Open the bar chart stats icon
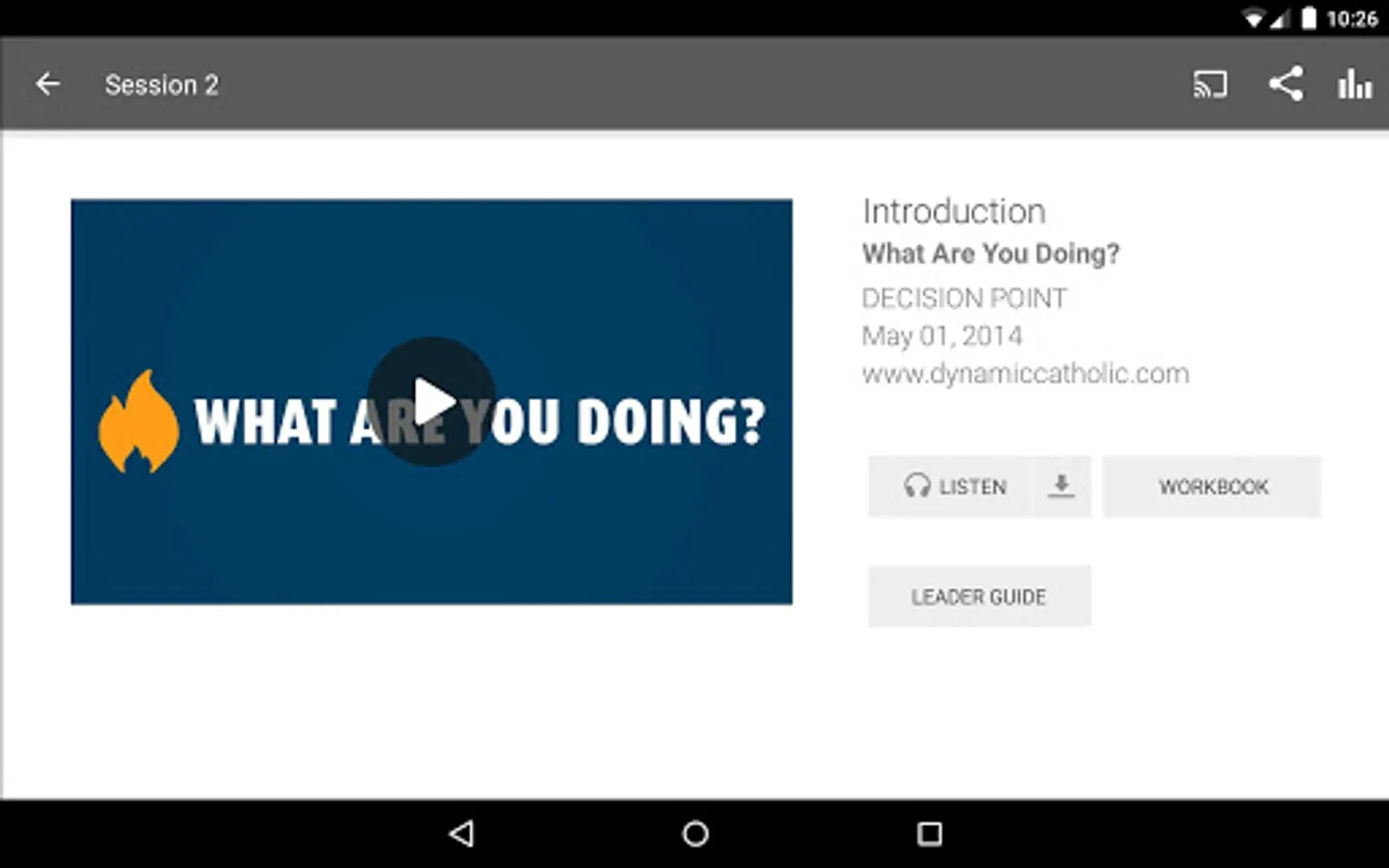 [1354, 84]
